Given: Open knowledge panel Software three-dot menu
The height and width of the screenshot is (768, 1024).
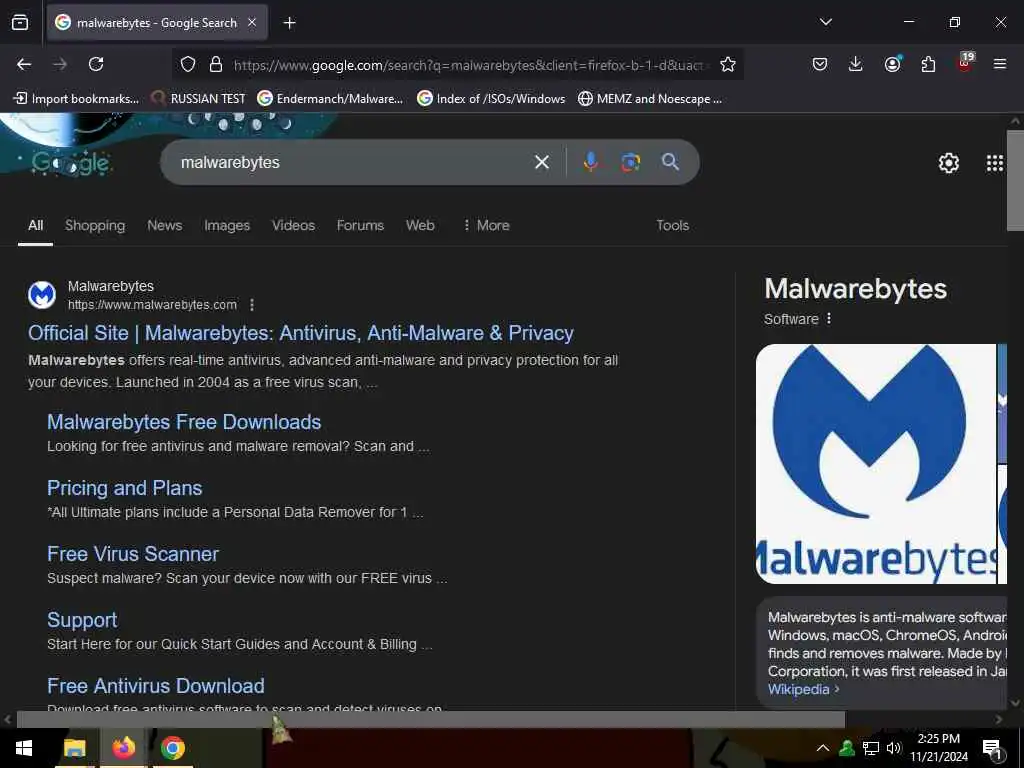Looking at the screenshot, I should (829, 319).
